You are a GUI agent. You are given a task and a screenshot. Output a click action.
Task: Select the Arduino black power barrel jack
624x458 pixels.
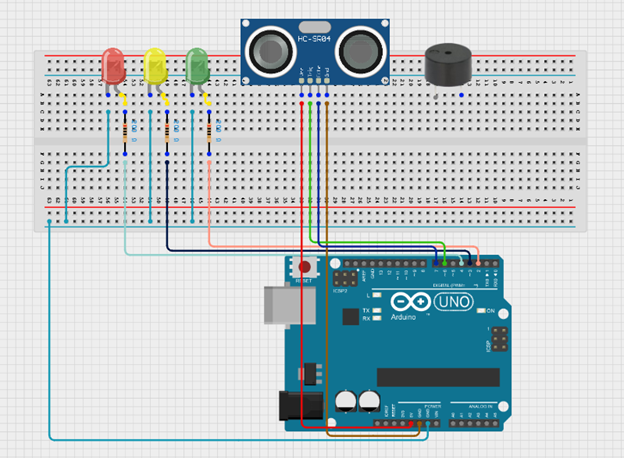pyautogui.click(x=301, y=405)
